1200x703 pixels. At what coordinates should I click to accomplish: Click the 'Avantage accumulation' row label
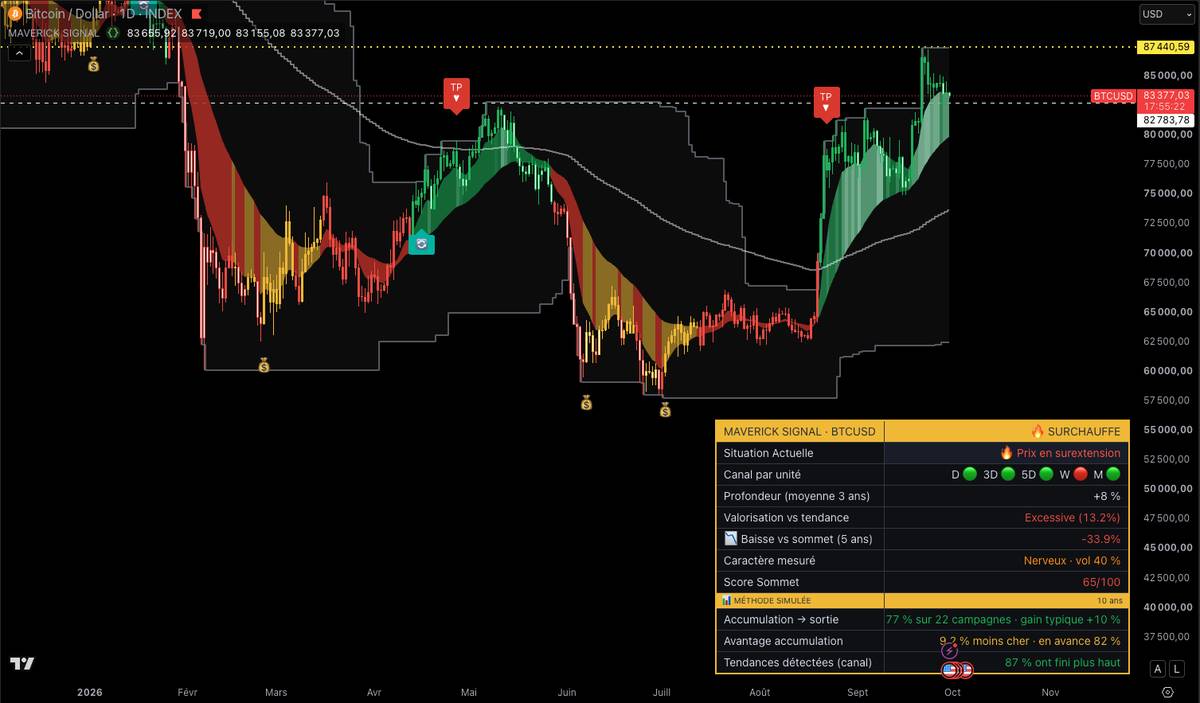pyautogui.click(x=783, y=641)
